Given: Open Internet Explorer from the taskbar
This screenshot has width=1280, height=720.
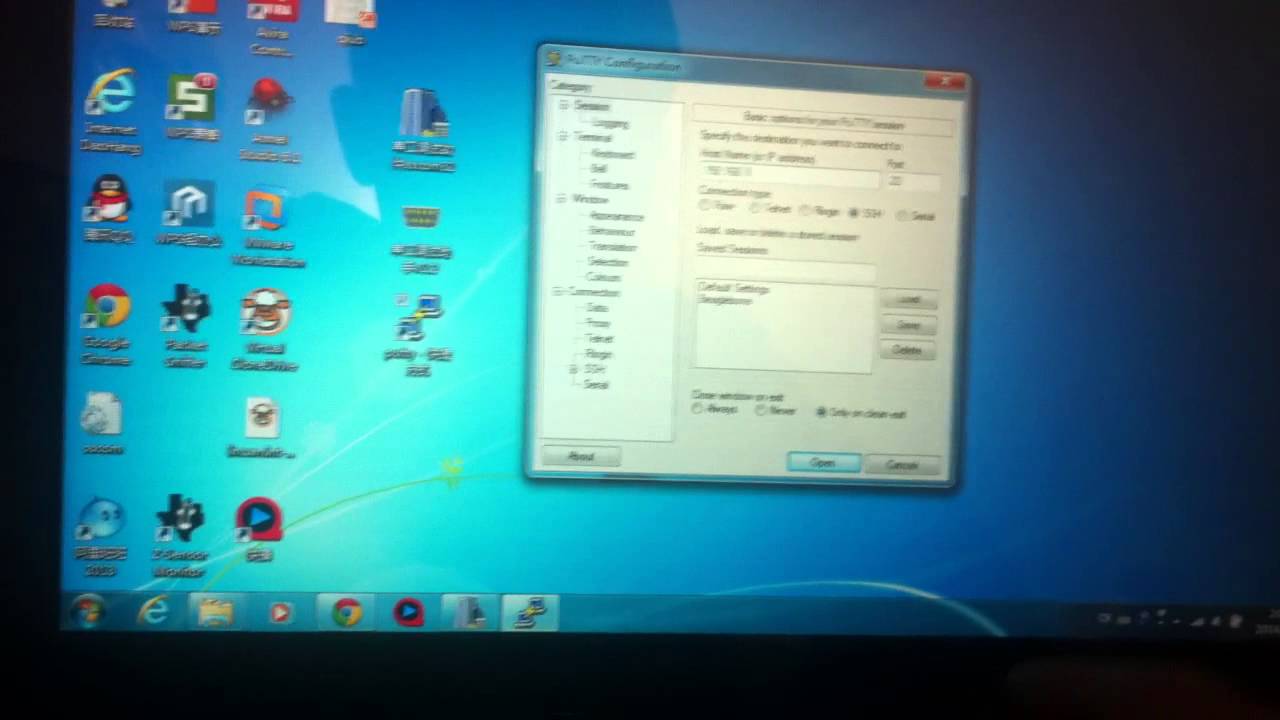Looking at the screenshot, I should (152, 610).
